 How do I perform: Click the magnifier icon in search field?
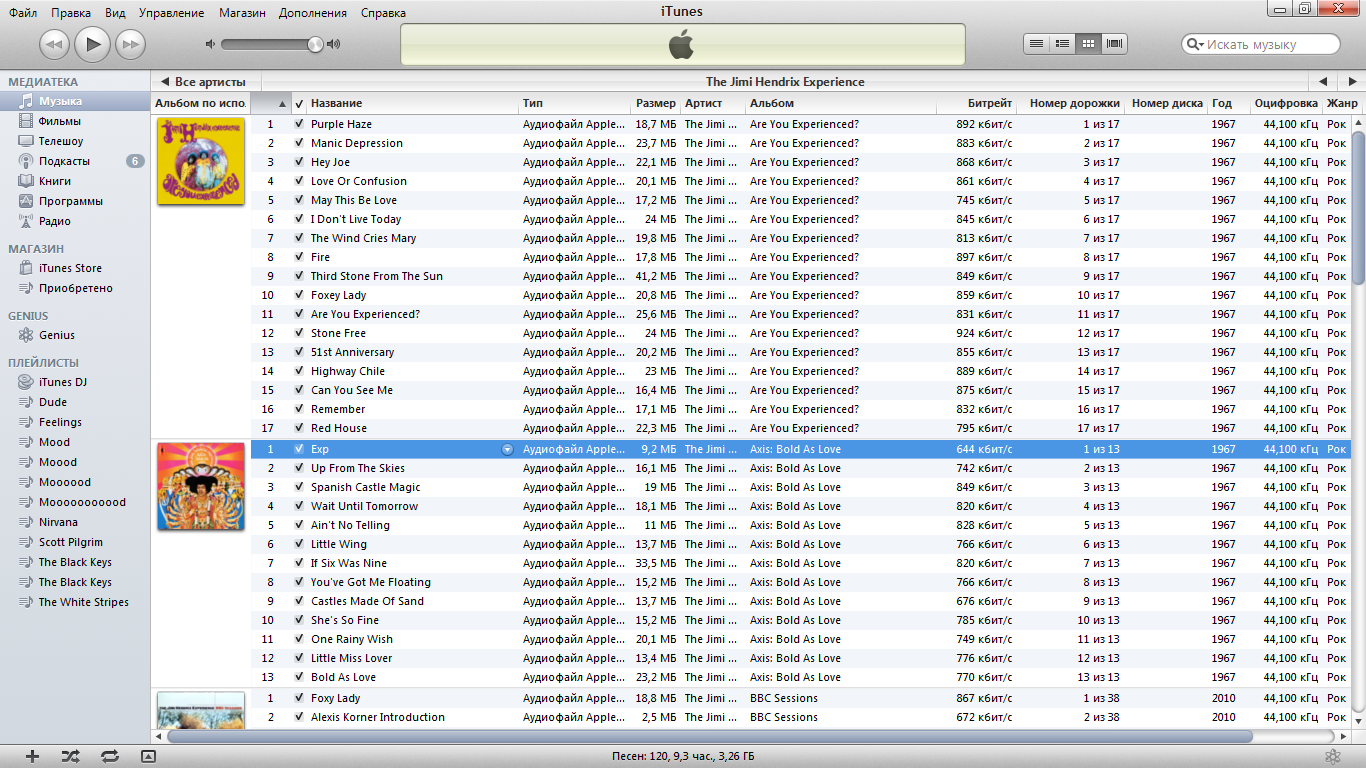tap(1194, 44)
